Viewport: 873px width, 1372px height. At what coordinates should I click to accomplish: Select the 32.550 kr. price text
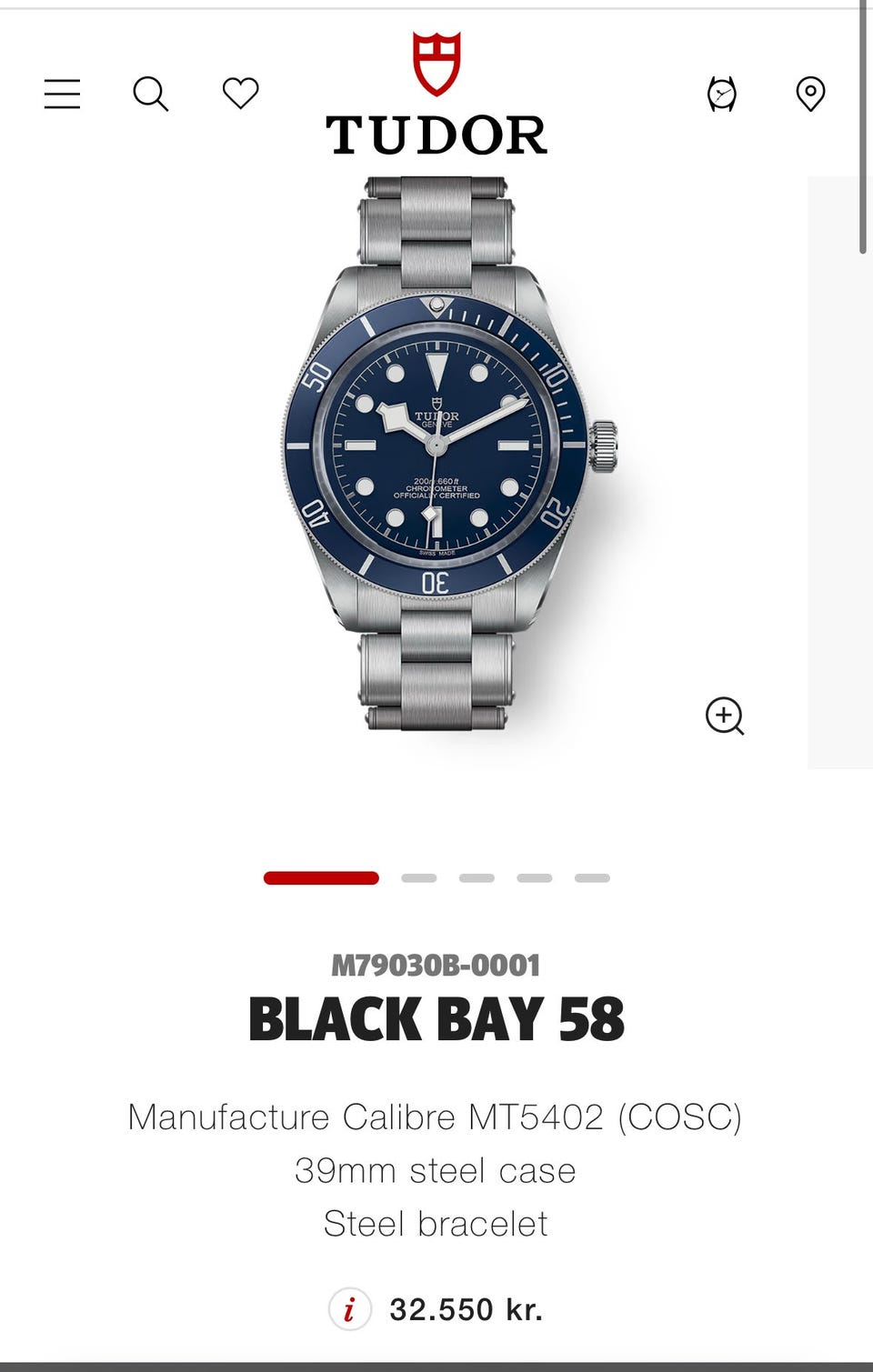click(x=467, y=1310)
